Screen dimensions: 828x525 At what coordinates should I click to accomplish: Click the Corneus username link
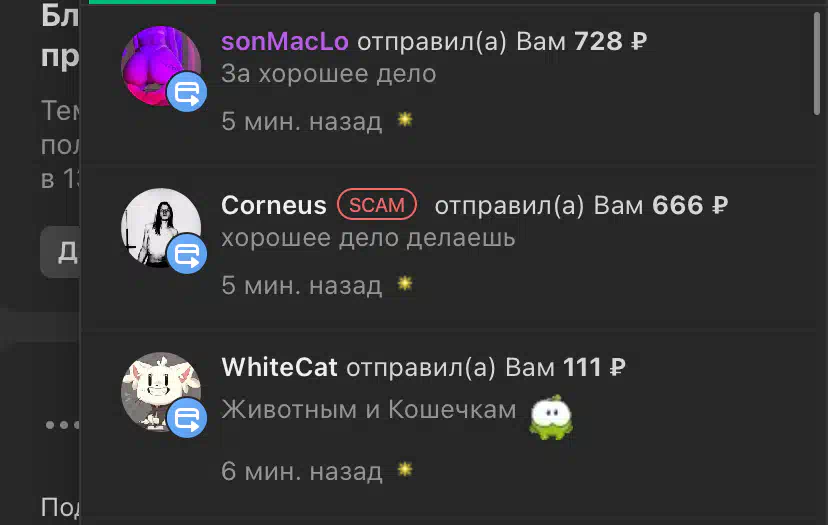tap(274, 205)
